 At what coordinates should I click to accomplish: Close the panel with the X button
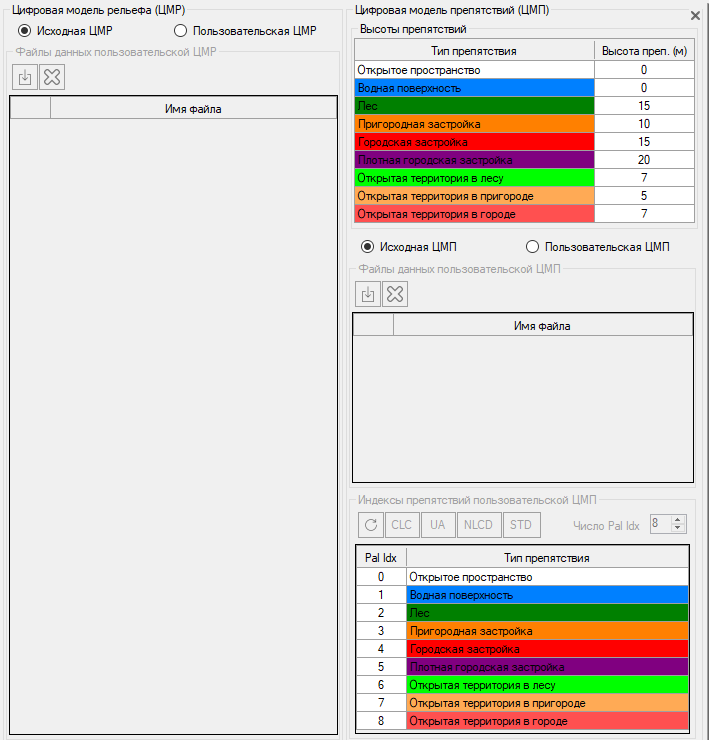[x=695, y=16]
